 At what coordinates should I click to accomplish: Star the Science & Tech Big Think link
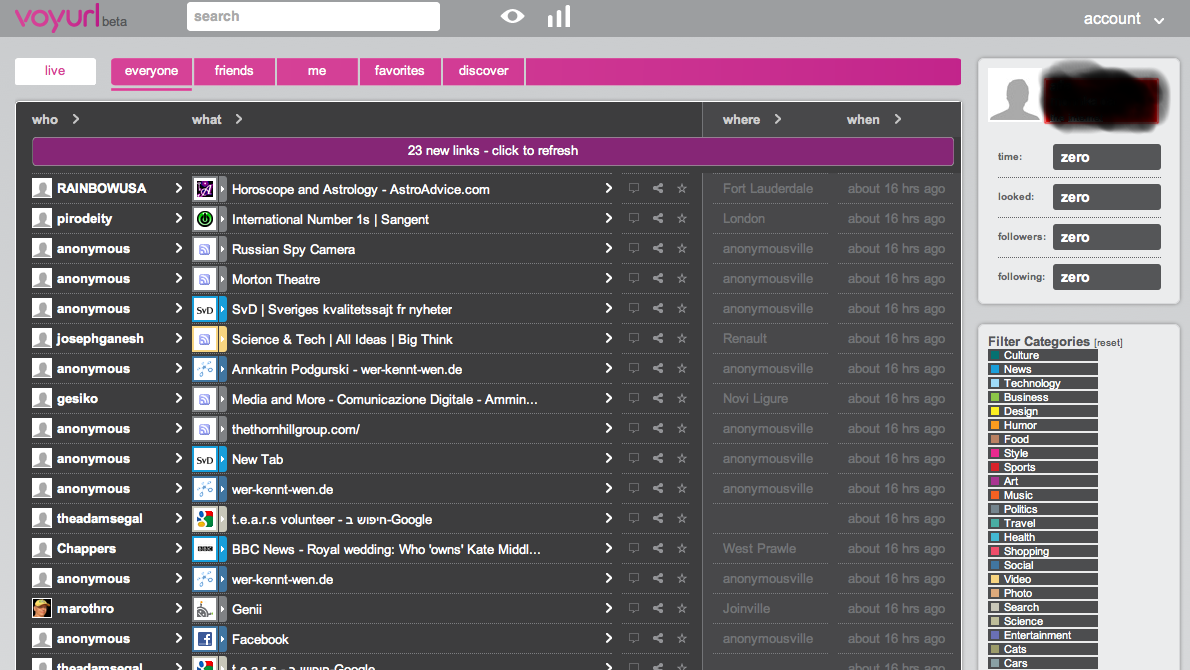(682, 338)
